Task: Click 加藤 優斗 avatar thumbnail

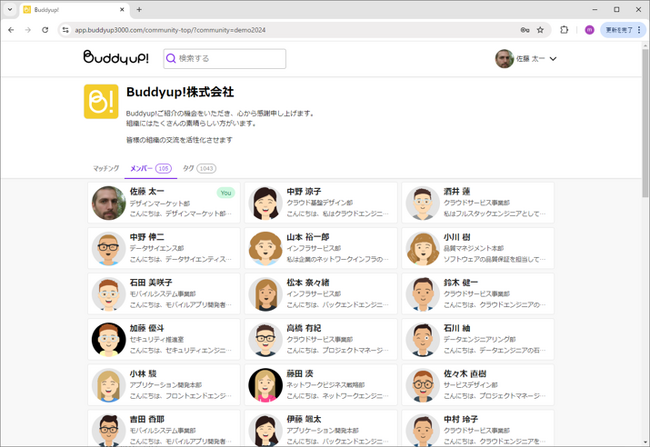Action: (x=109, y=339)
